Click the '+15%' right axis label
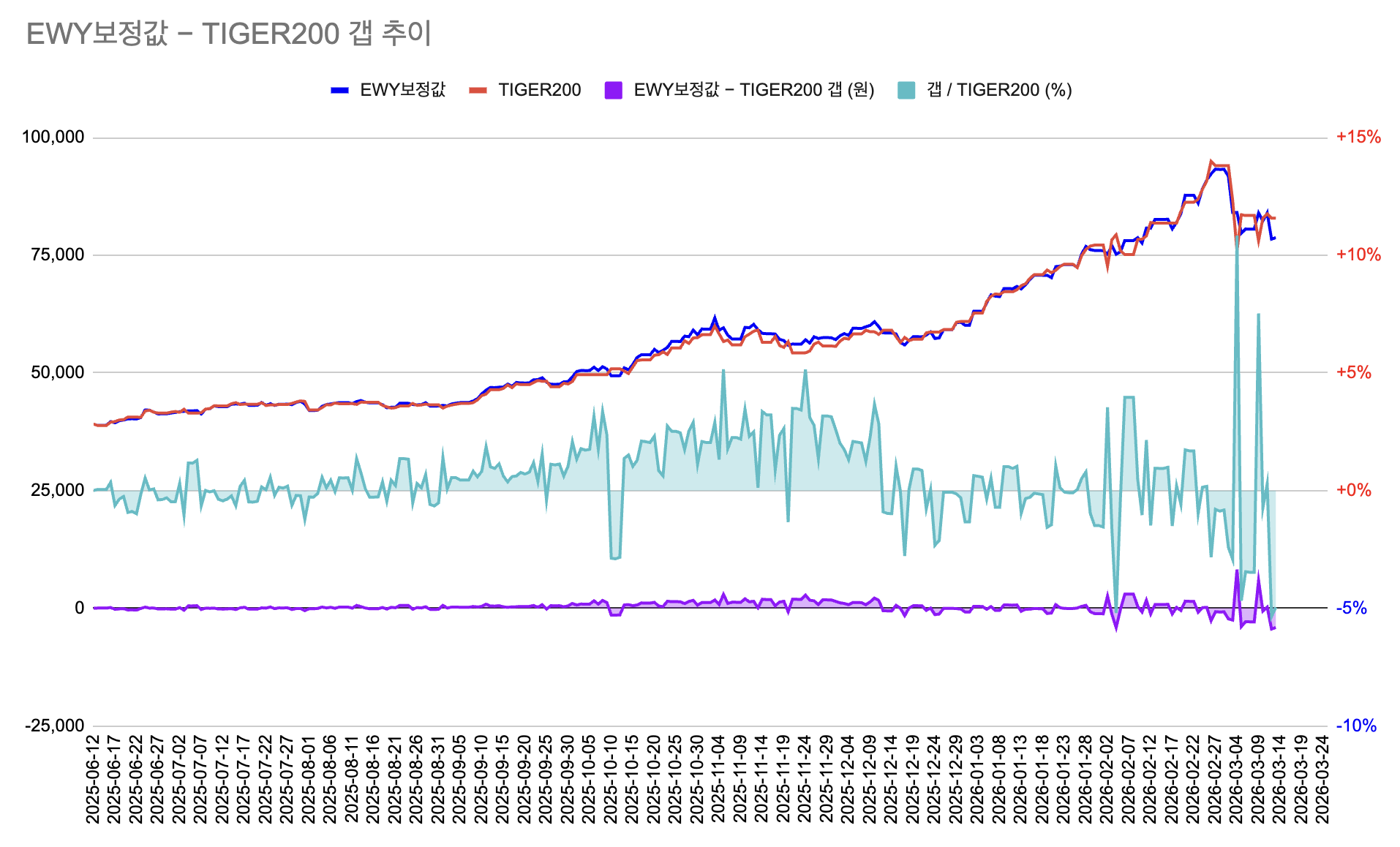This screenshot has height=847, width=1400. tap(1358, 137)
